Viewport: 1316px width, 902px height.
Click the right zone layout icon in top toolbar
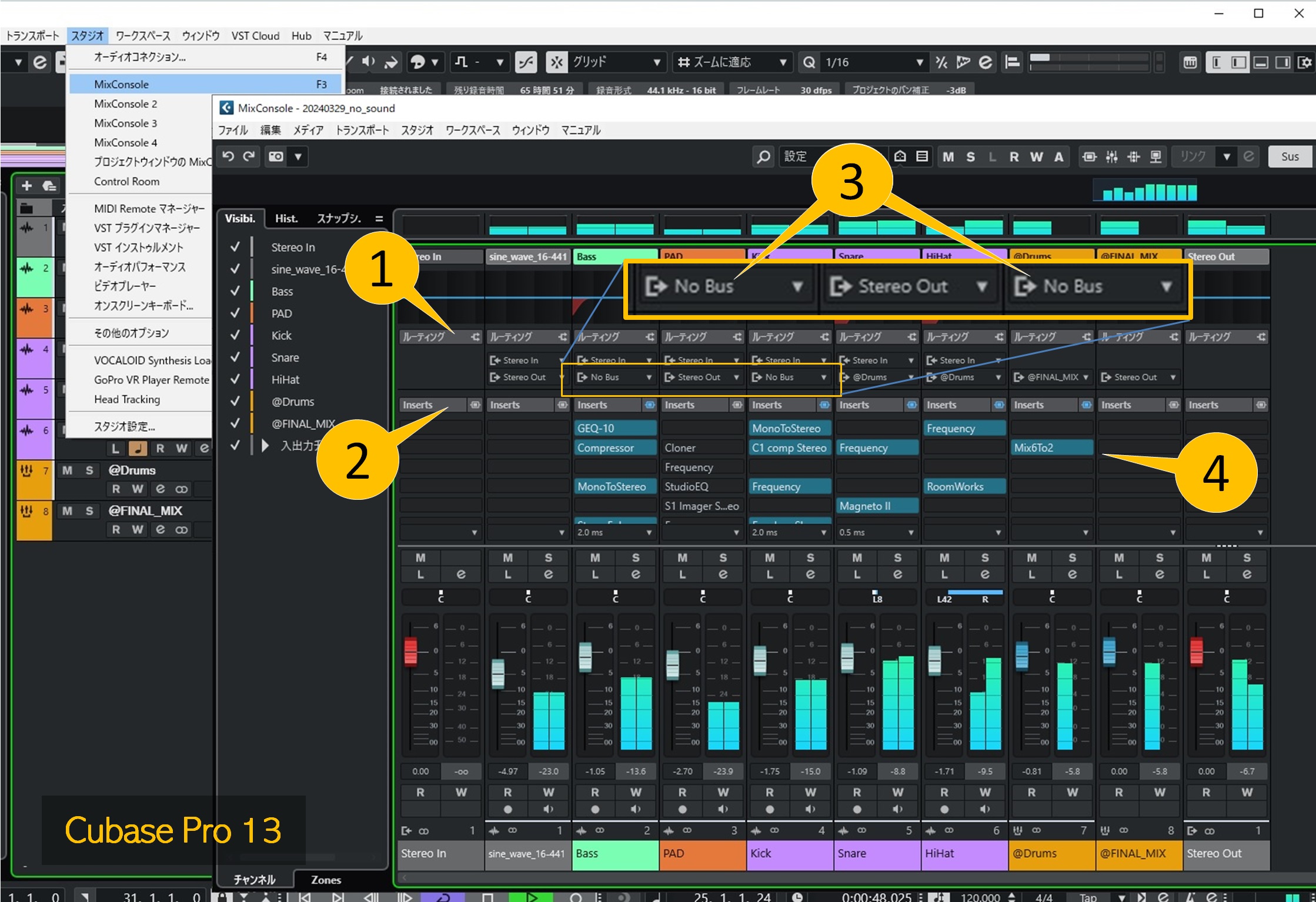pos(1283,62)
